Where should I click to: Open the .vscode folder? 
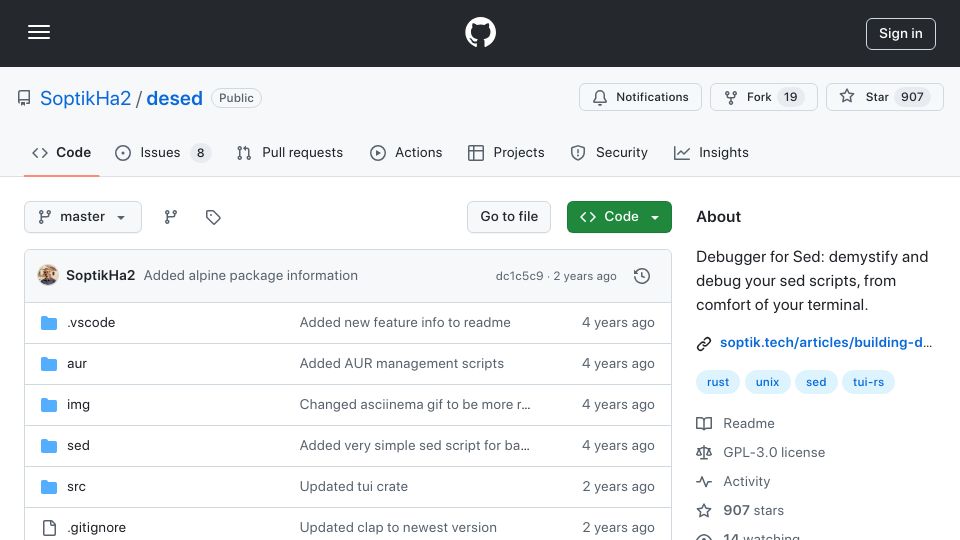[91, 323]
